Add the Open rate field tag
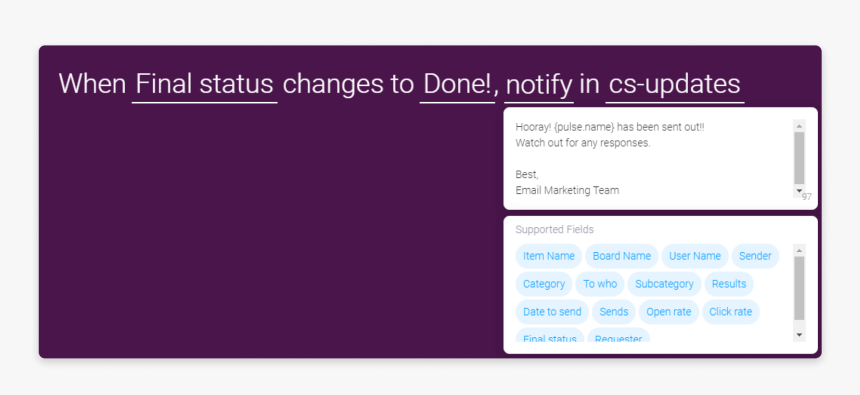Screen dimensions: 860x395 coord(669,312)
